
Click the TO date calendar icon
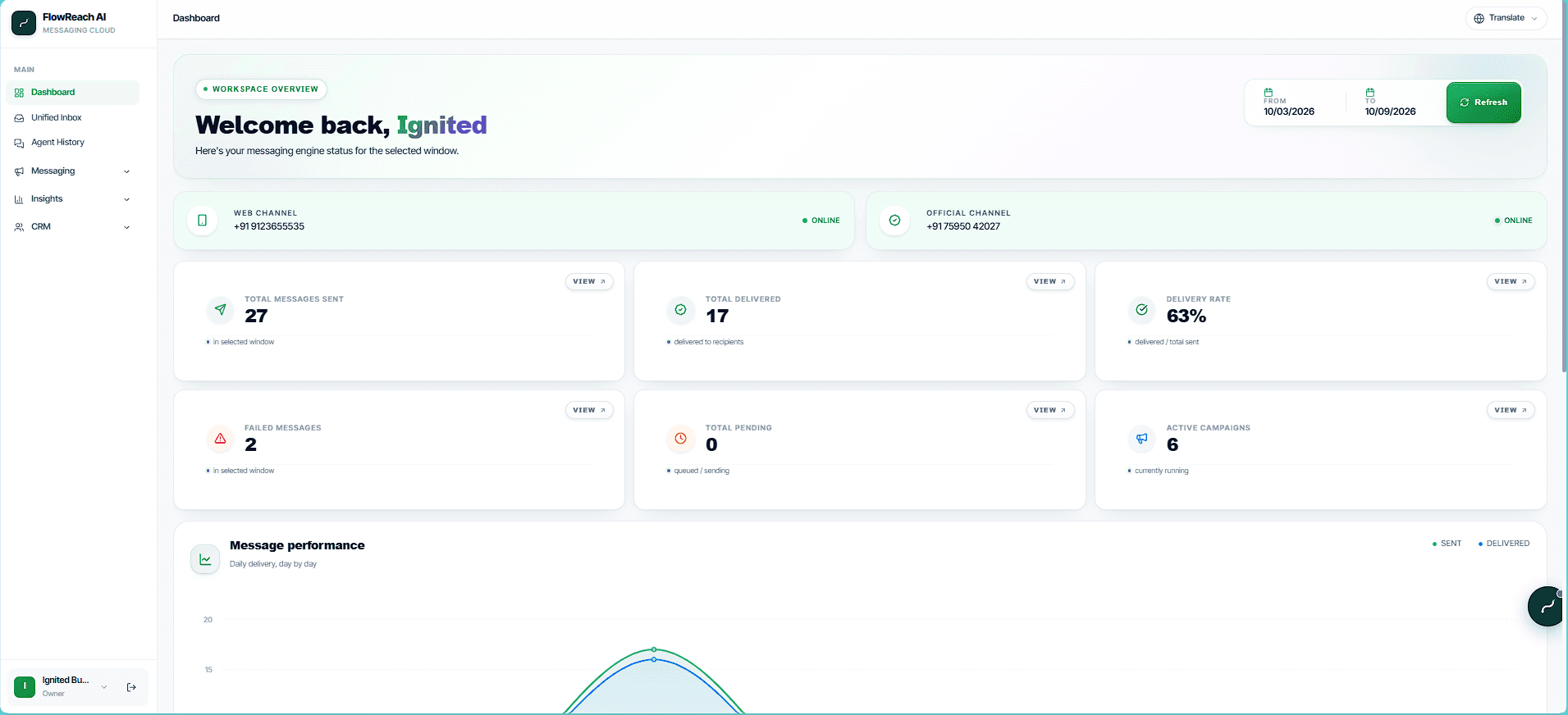point(1370,92)
